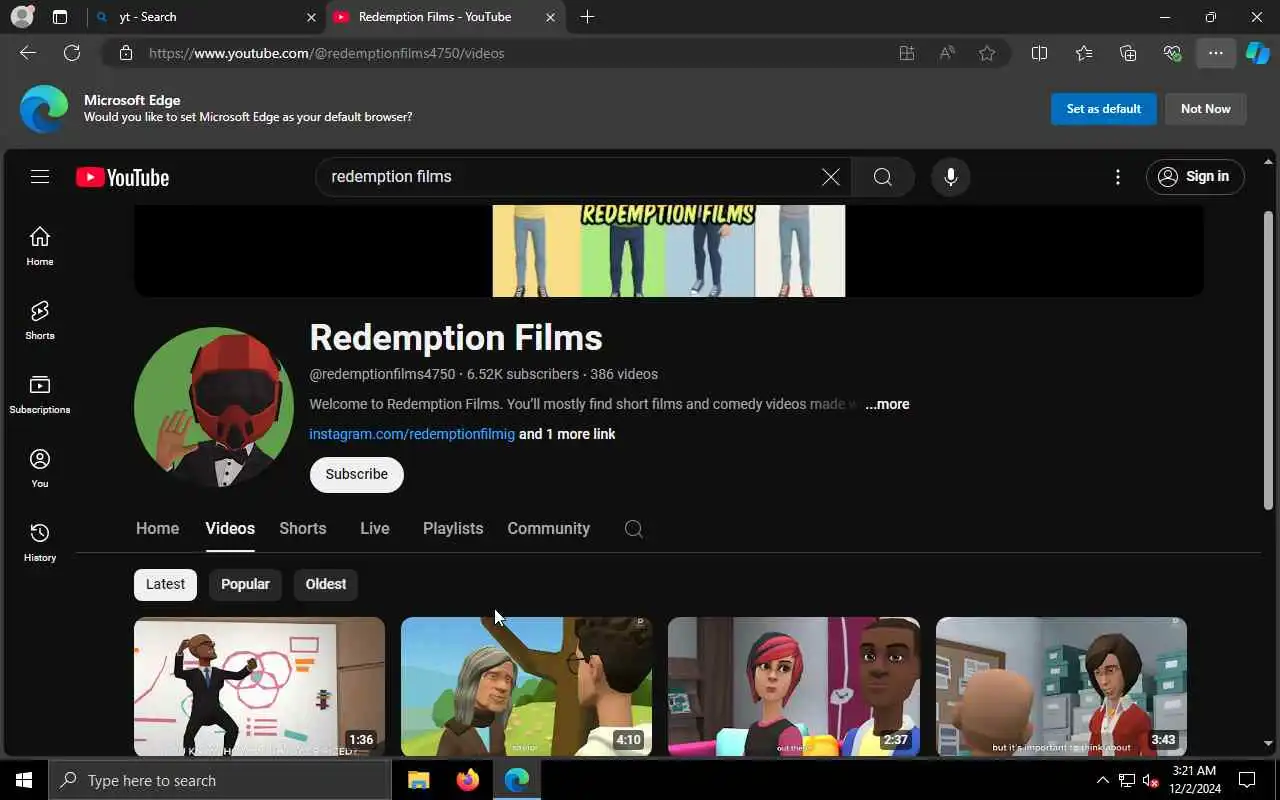Image resolution: width=1280 pixels, height=800 pixels.
Task: View site information lock icon
Action: [126, 53]
